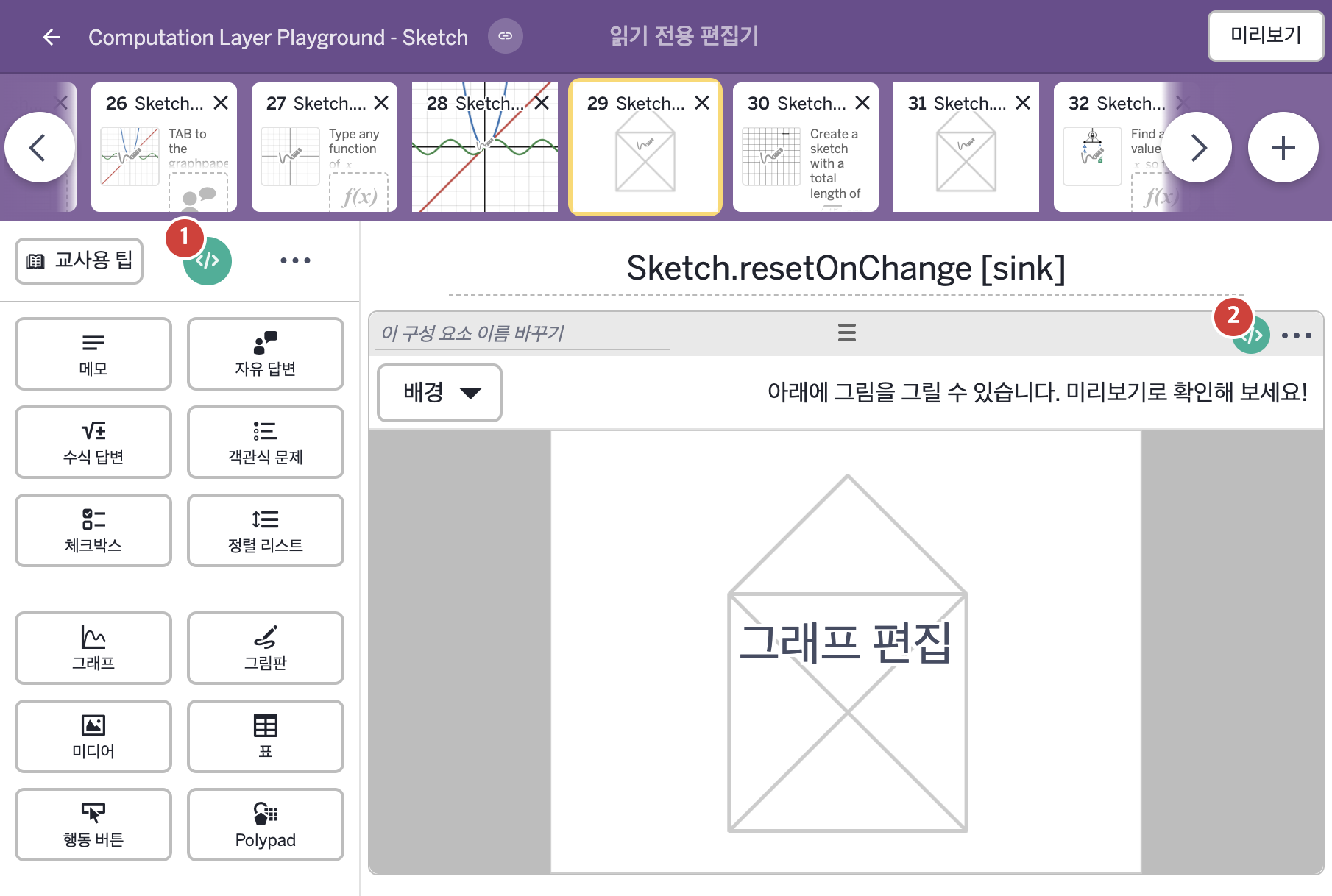
Task: Insert a 그림판 sketch component
Action: point(266,648)
